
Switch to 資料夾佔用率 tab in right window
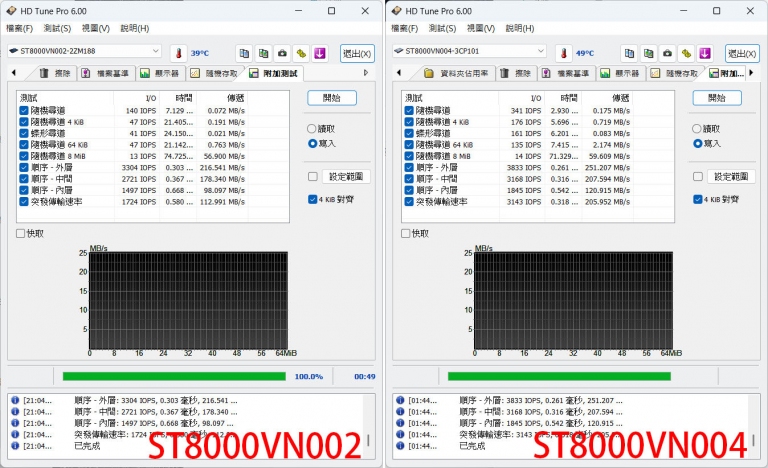[x=457, y=74]
